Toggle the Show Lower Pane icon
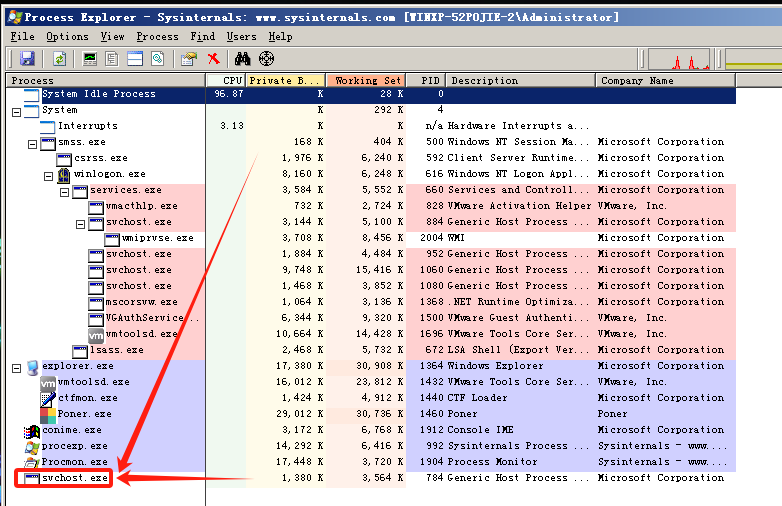The image size is (782, 506). pos(135,59)
